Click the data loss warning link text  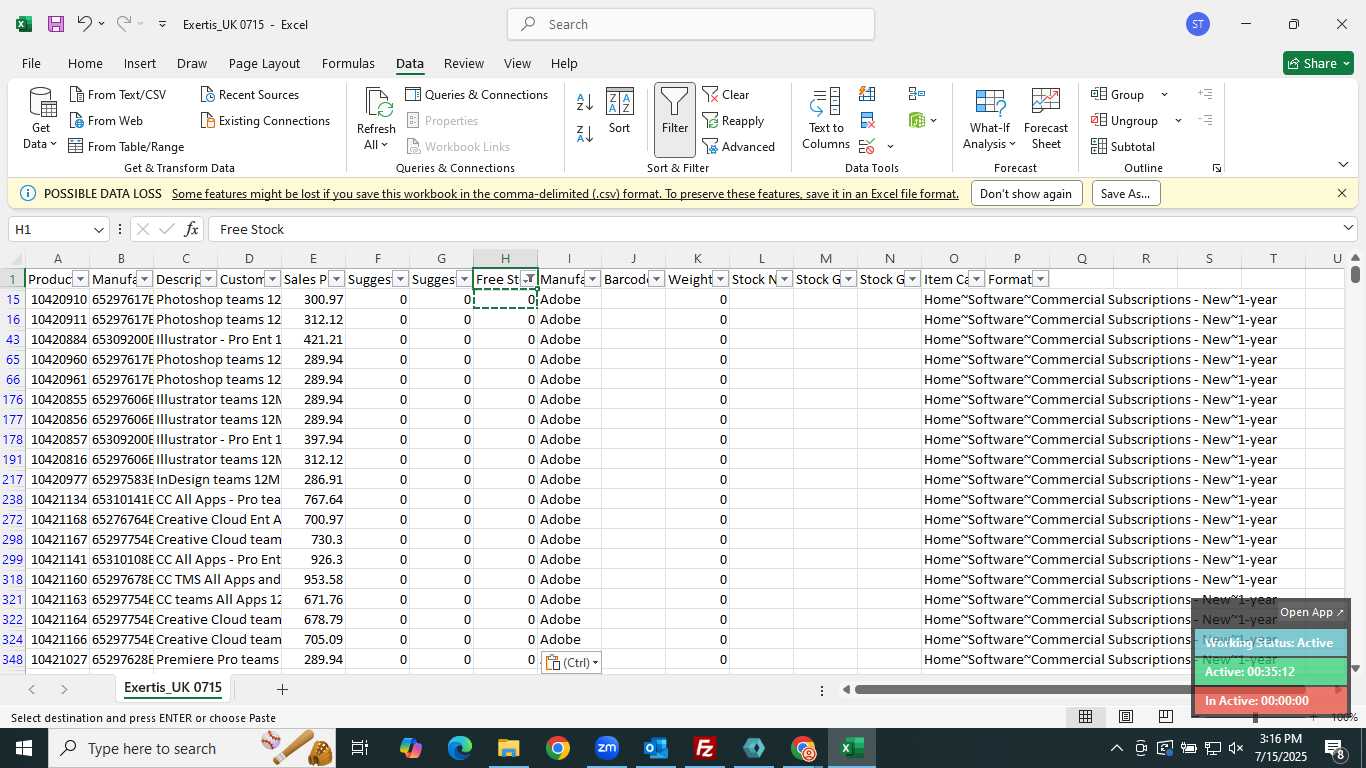pos(565,194)
